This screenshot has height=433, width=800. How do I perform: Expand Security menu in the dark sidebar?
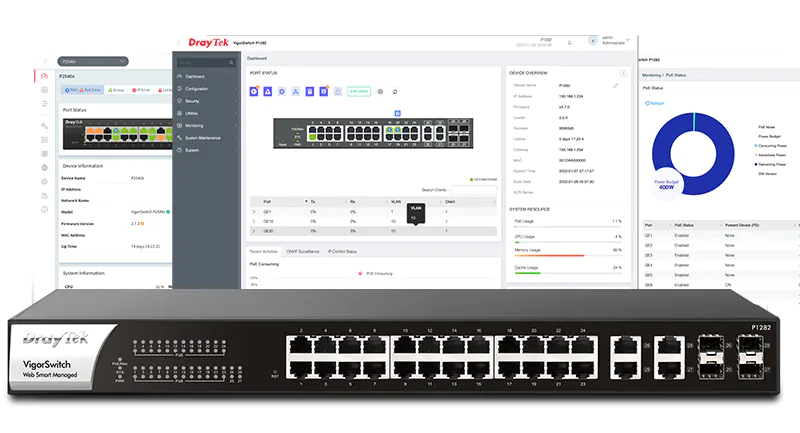[x=207, y=101]
